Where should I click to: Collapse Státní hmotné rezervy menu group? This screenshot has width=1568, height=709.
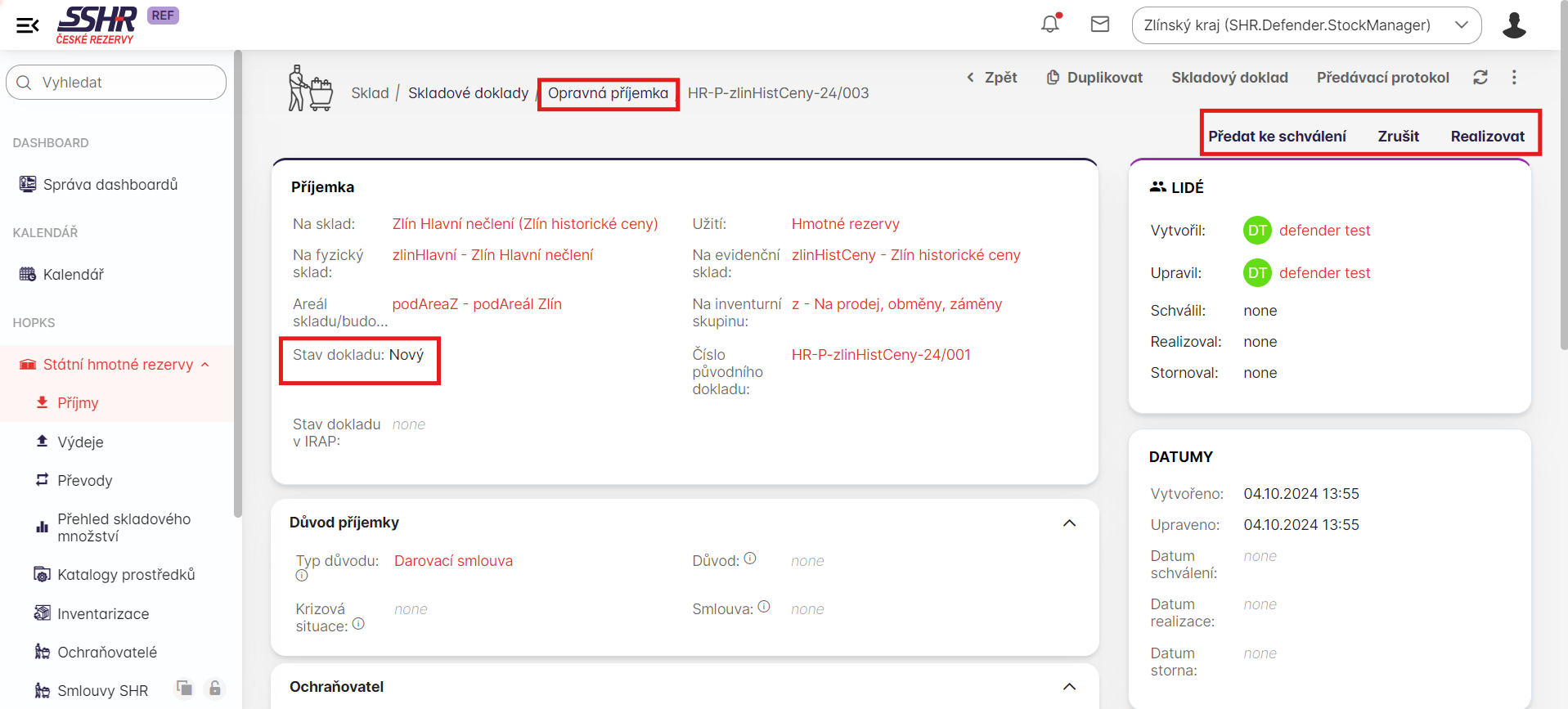pyautogui.click(x=205, y=365)
